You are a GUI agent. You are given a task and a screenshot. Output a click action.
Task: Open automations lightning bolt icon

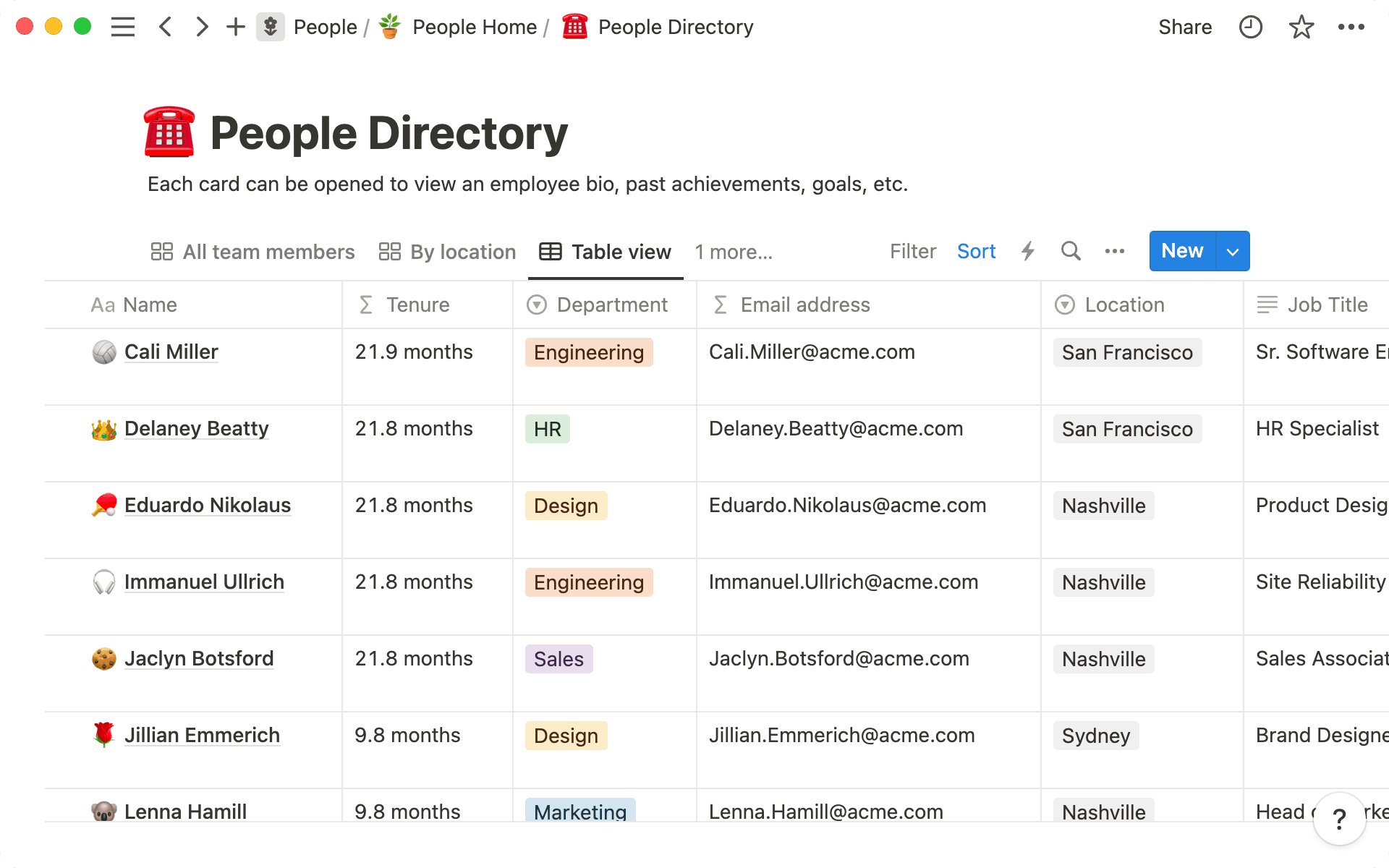click(x=1027, y=251)
